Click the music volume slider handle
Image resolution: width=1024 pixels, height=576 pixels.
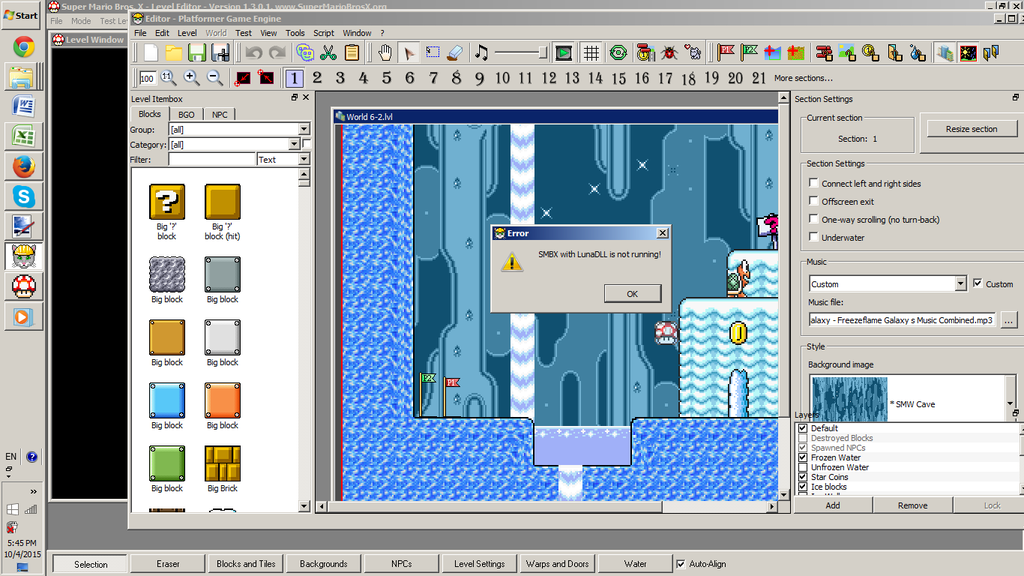click(x=542, y=53)
